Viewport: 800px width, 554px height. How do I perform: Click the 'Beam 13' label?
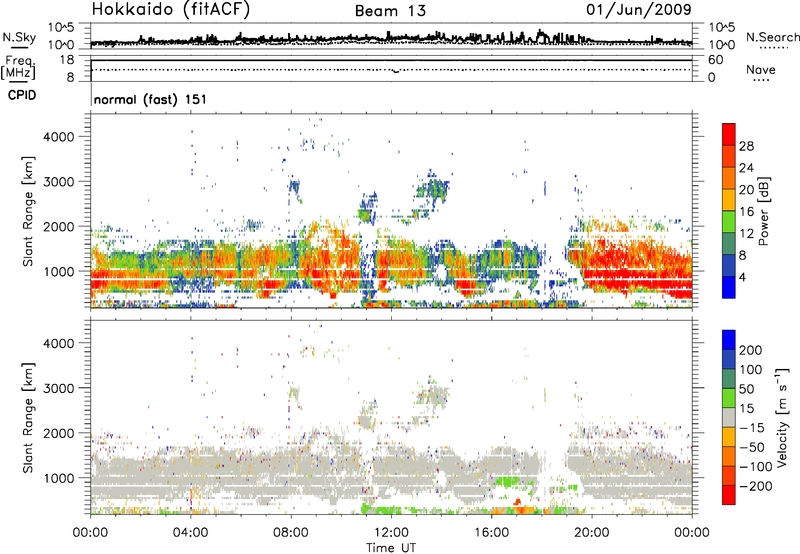point(390,11)
